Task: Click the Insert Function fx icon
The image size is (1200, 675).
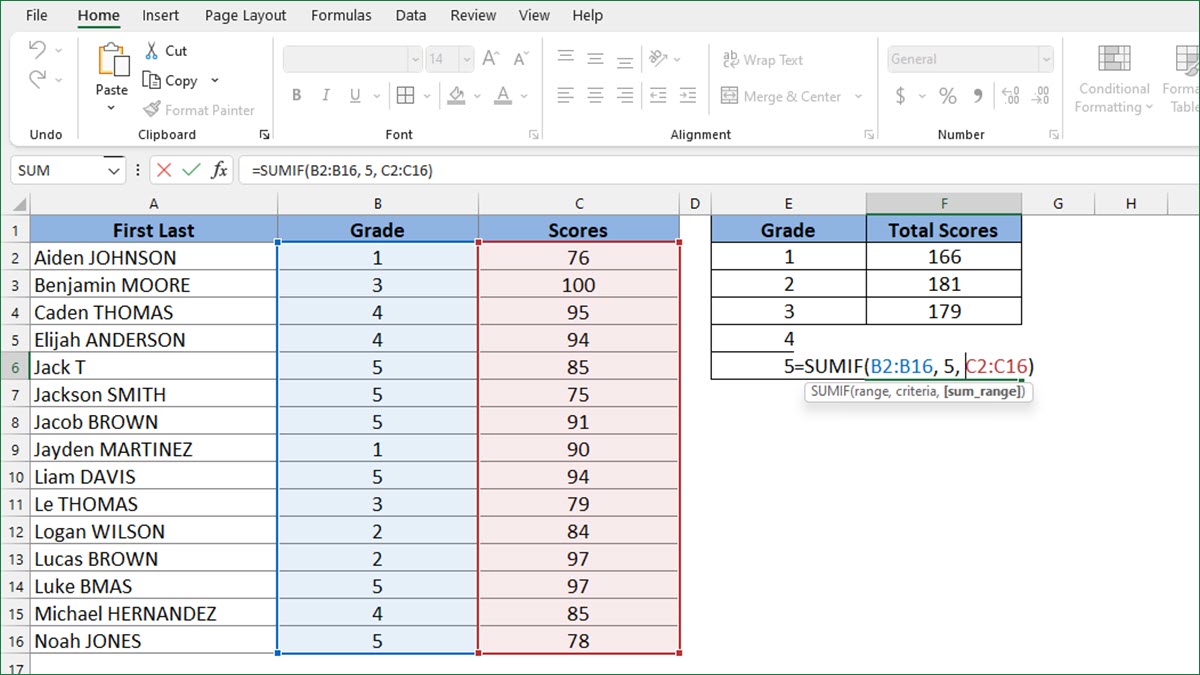Action: pos(219,170)
